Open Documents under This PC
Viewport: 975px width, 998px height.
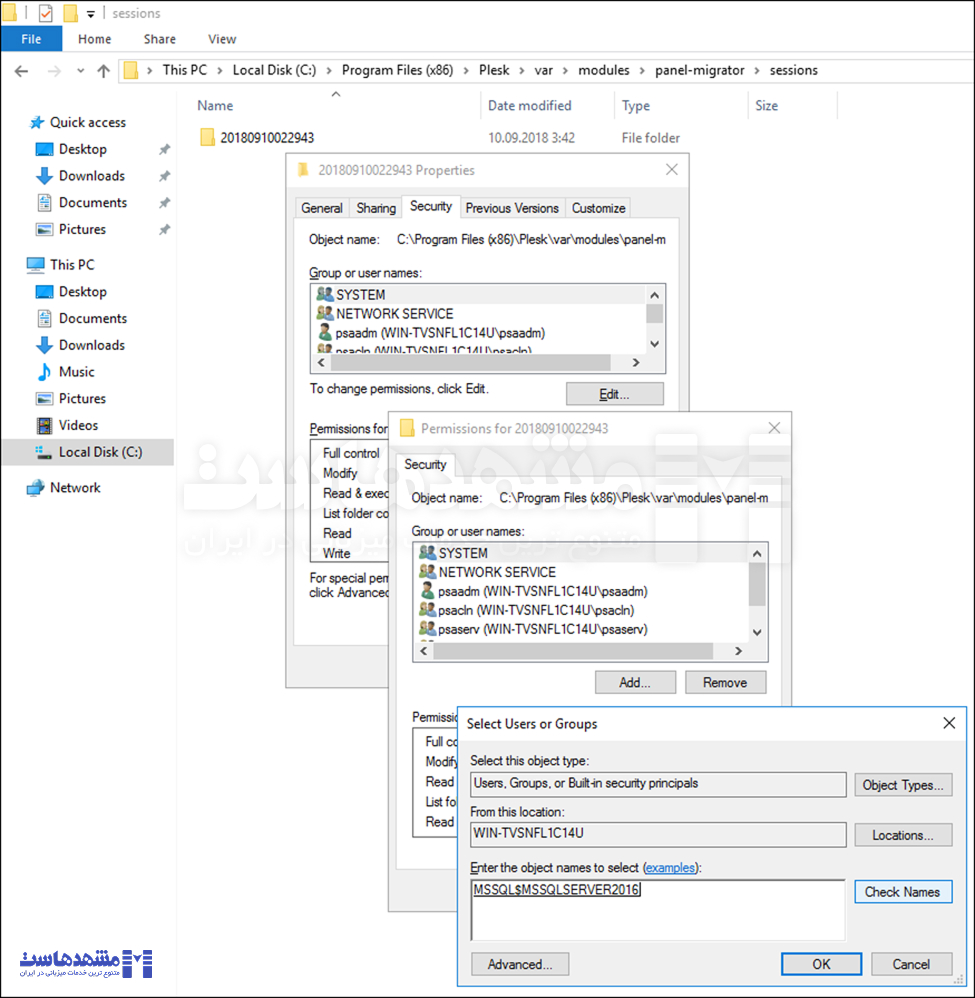(93, 318)
